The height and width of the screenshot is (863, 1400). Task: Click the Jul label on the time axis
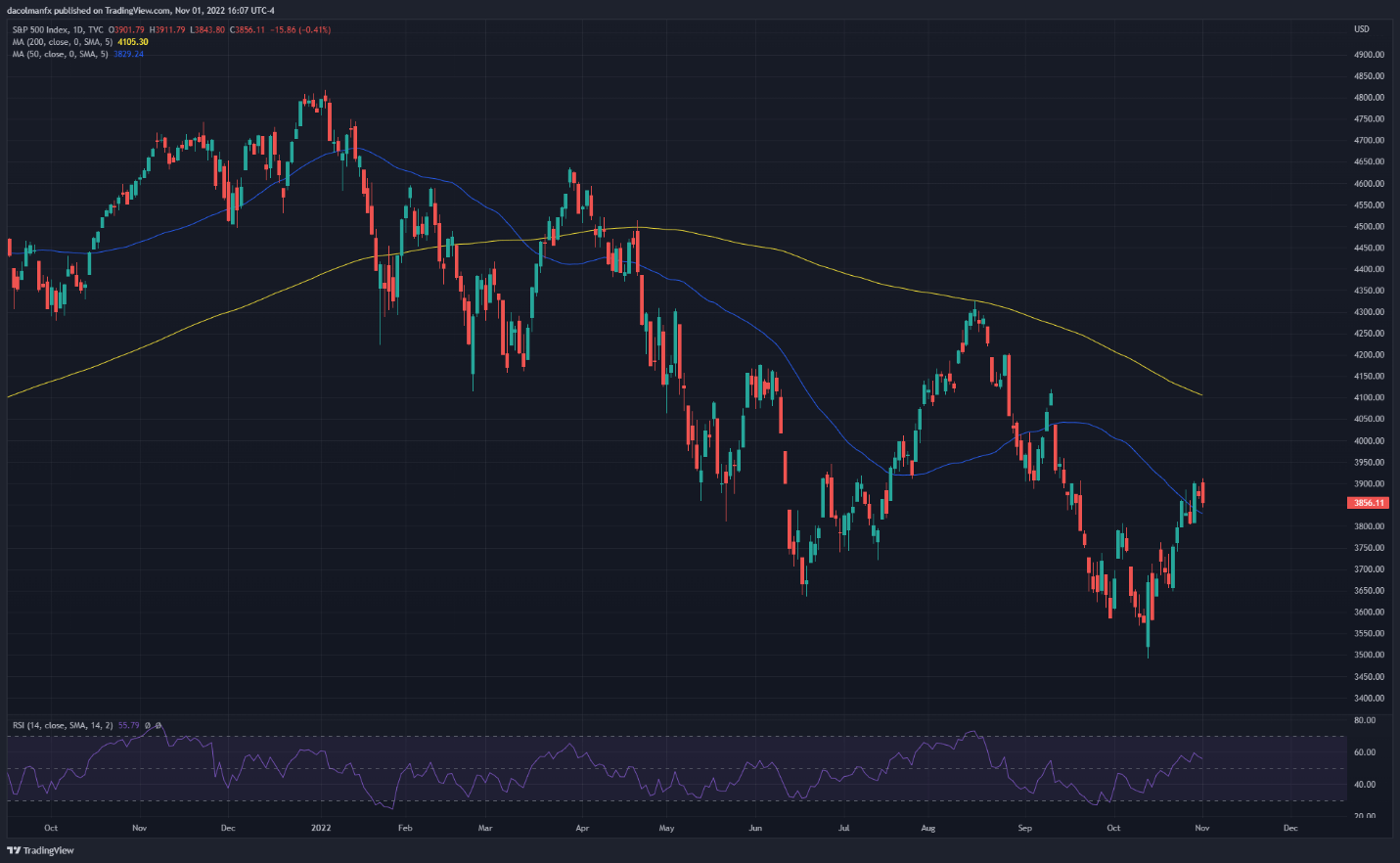[843, 828]
